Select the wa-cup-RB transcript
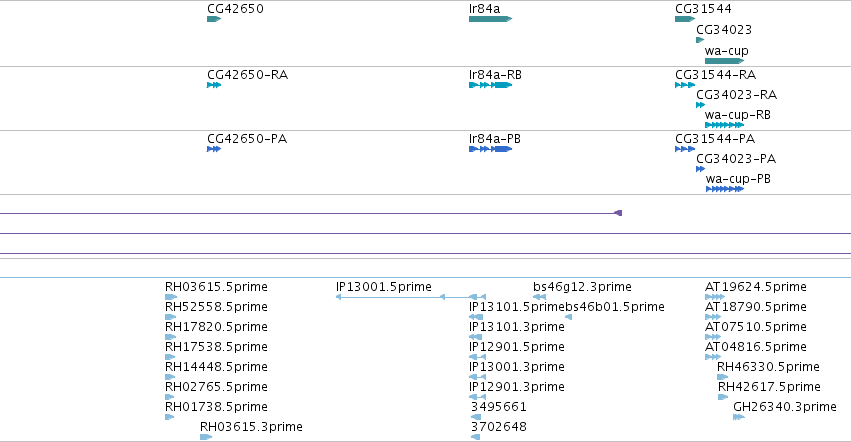The width and height of the screenshot is (851, 442). tap(738, 115)
